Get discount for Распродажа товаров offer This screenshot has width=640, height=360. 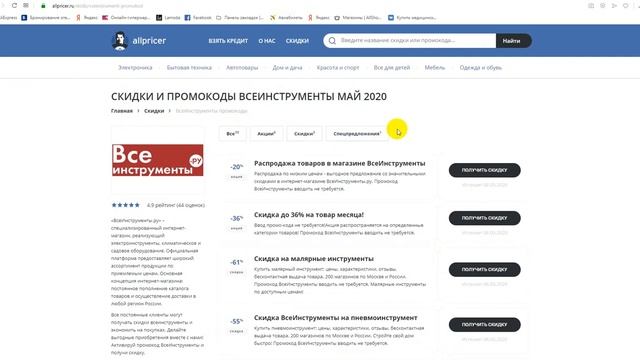pyautogui.click(x=484, y=170)
